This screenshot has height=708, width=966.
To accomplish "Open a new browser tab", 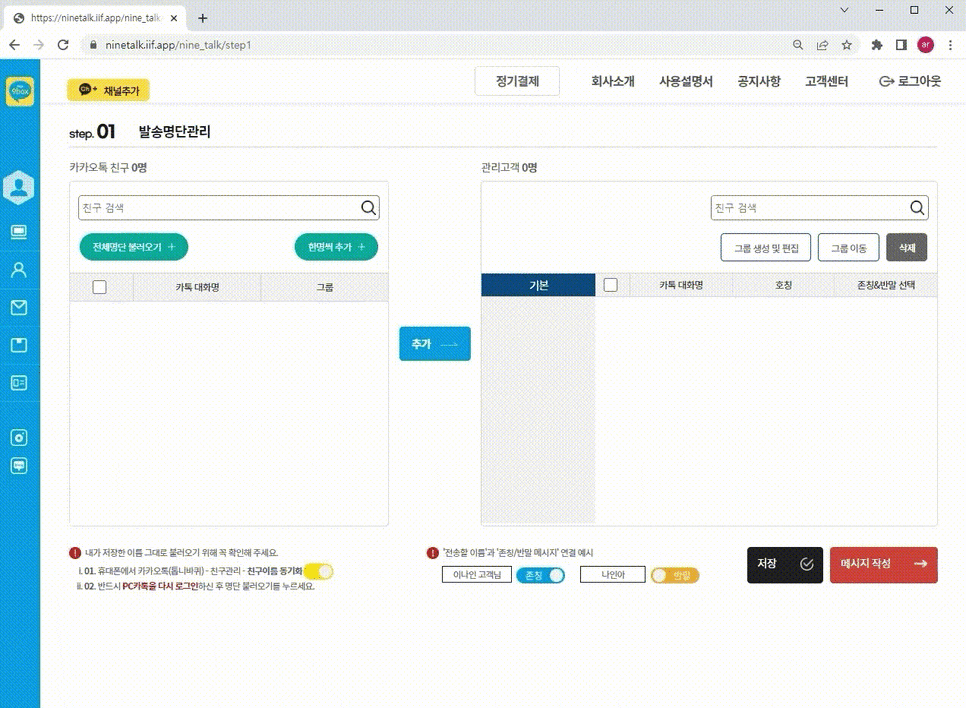I will click(203, 18).
